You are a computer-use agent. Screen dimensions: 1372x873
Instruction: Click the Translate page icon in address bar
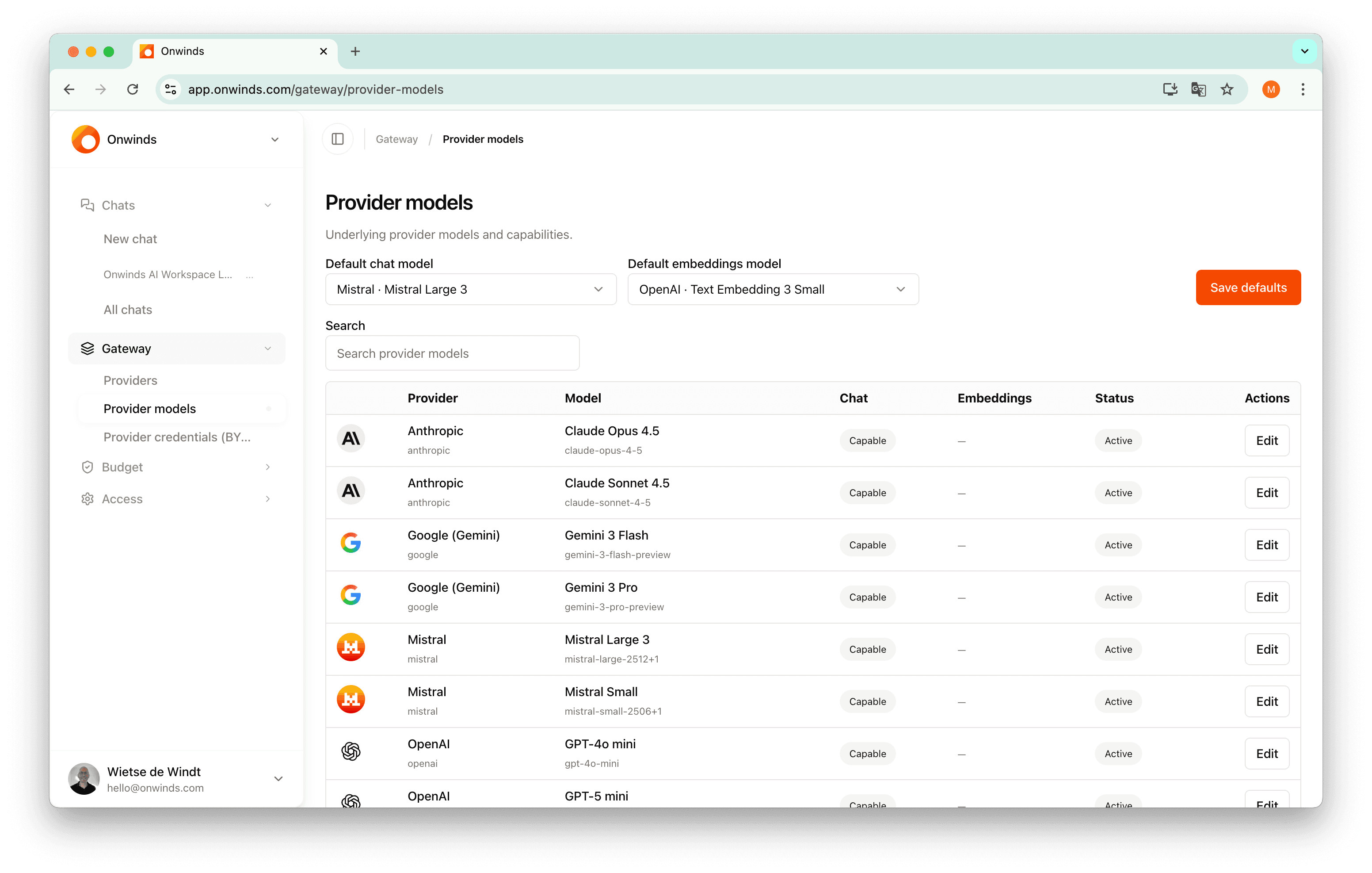pos(1198,89)
